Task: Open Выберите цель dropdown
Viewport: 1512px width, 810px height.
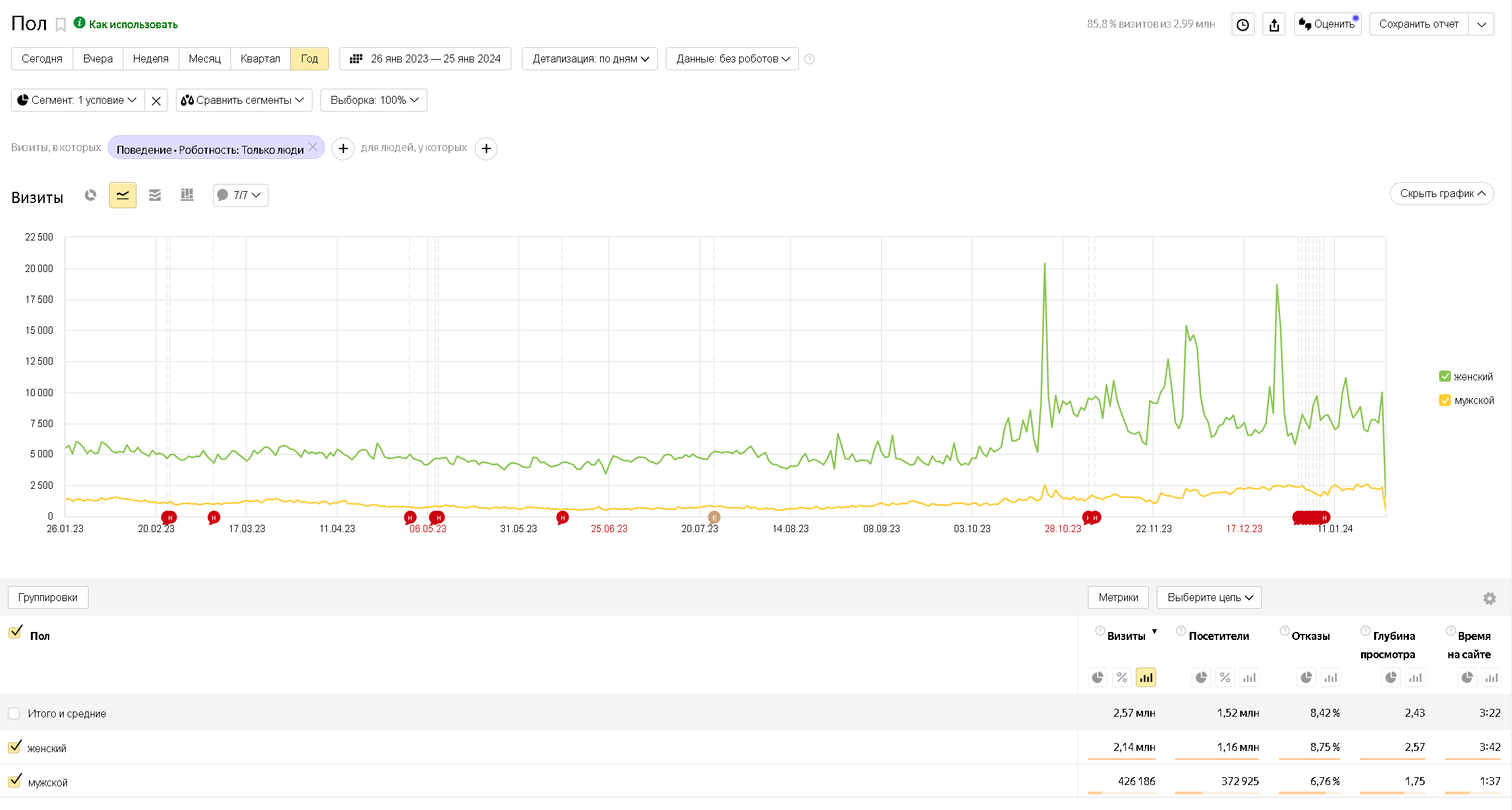Action: coord(1209,598)
